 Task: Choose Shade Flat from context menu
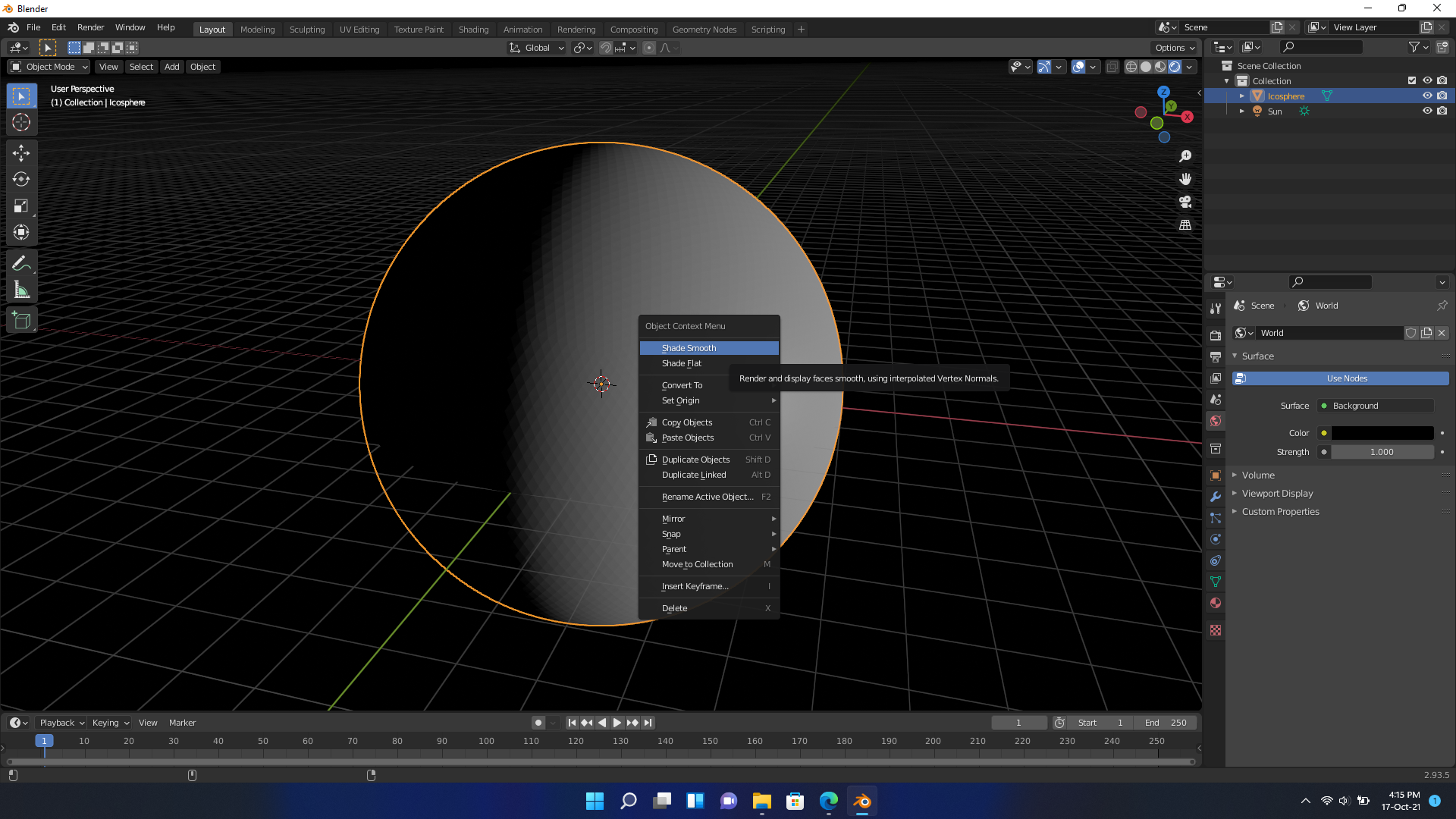pyautogui.click(x=681, y=363)
